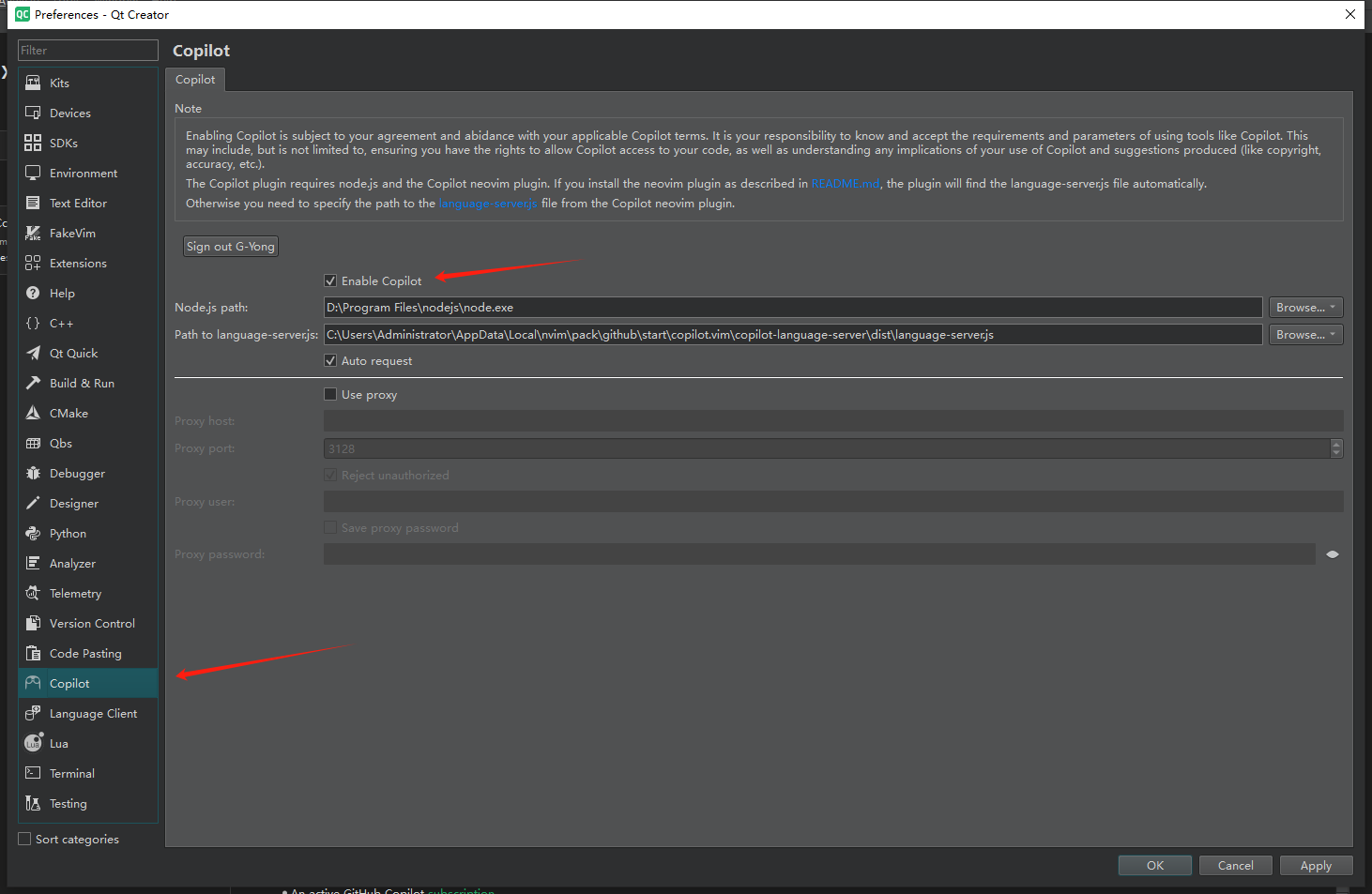Select the FakeVim icon

pyautogui.click(x=33, y=233)
